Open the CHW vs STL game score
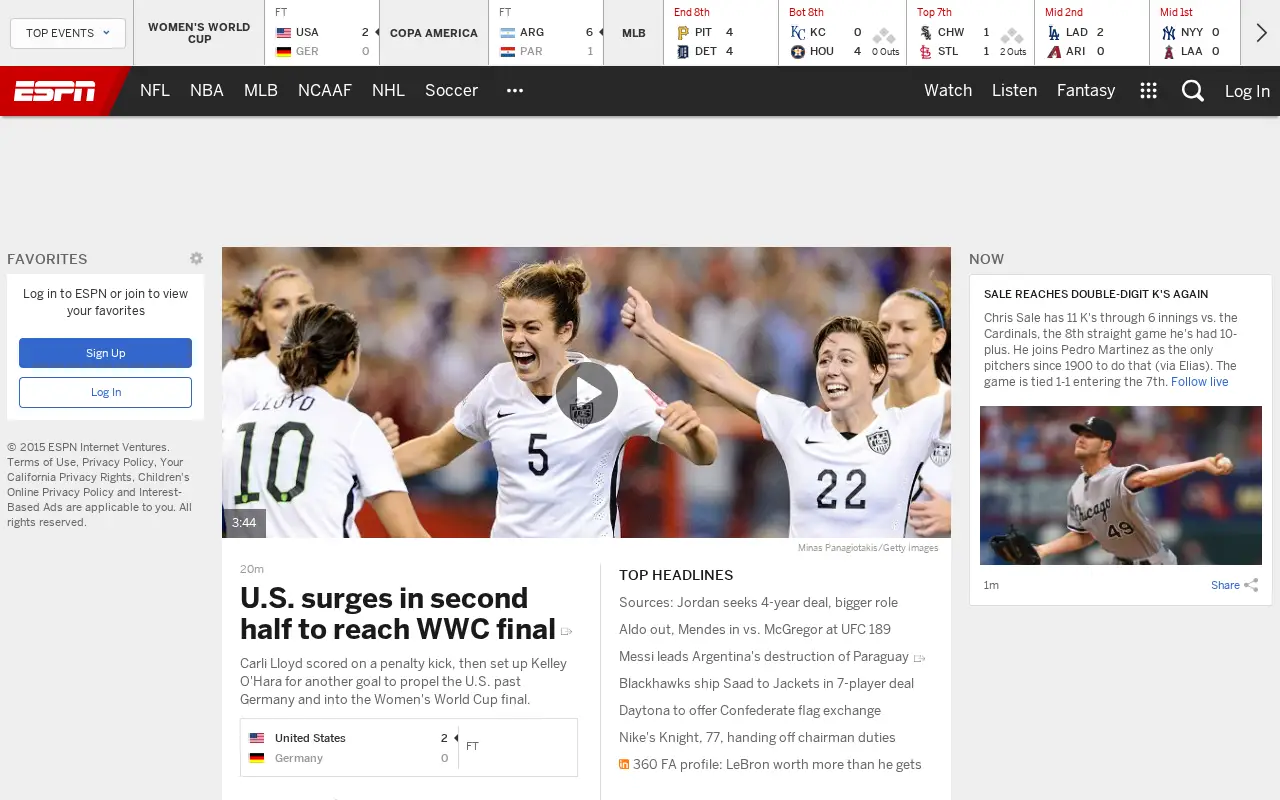 pyautogui.click(x=971, y=33)
